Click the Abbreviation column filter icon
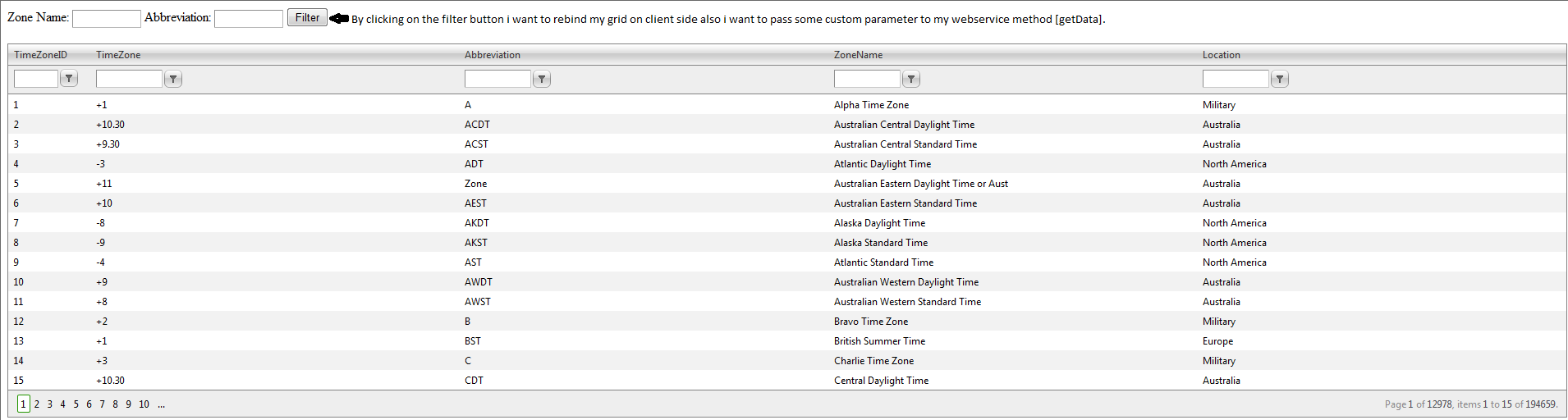 [542, 79]
